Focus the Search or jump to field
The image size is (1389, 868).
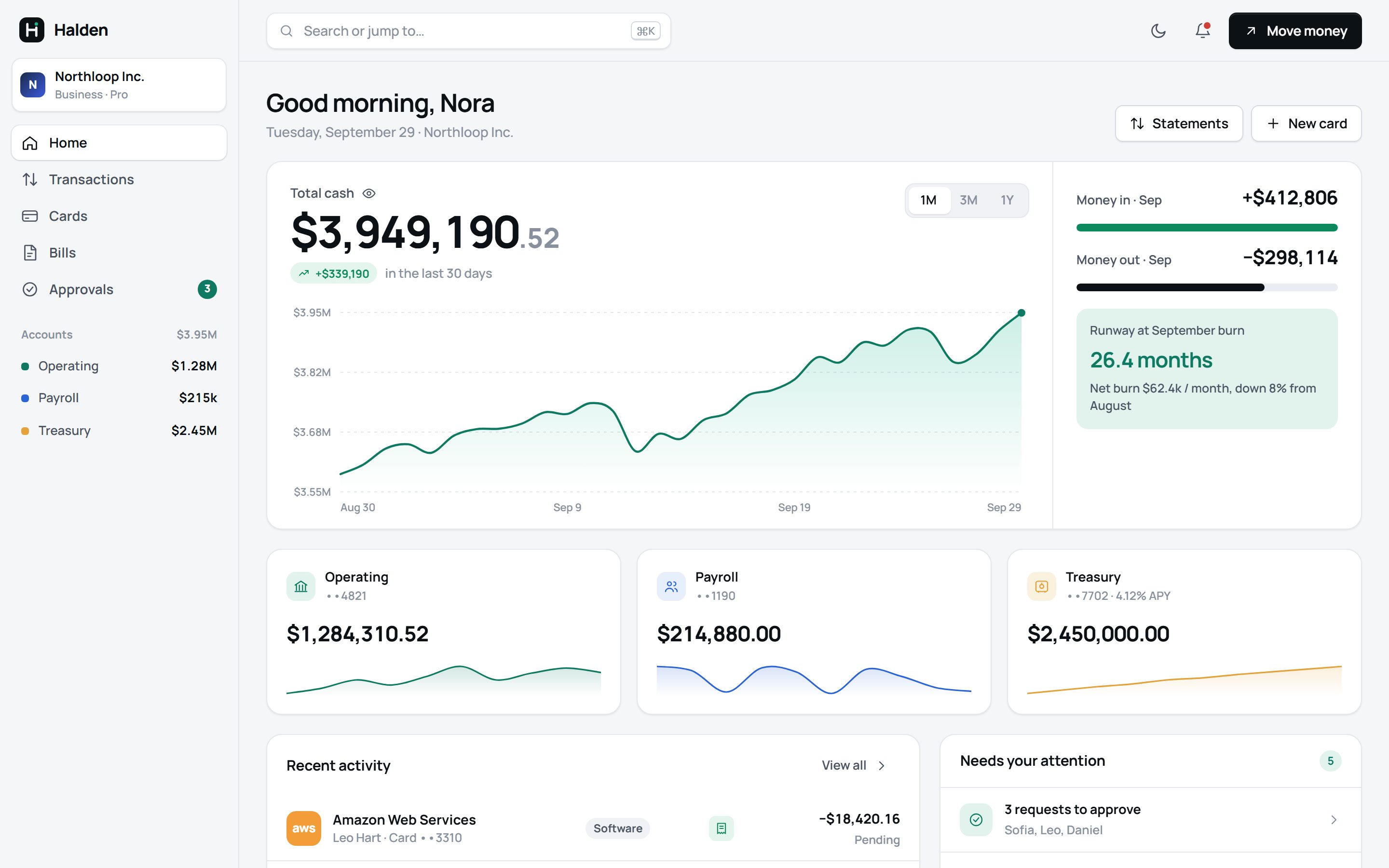pyautogui.click(x=468, y=31)
